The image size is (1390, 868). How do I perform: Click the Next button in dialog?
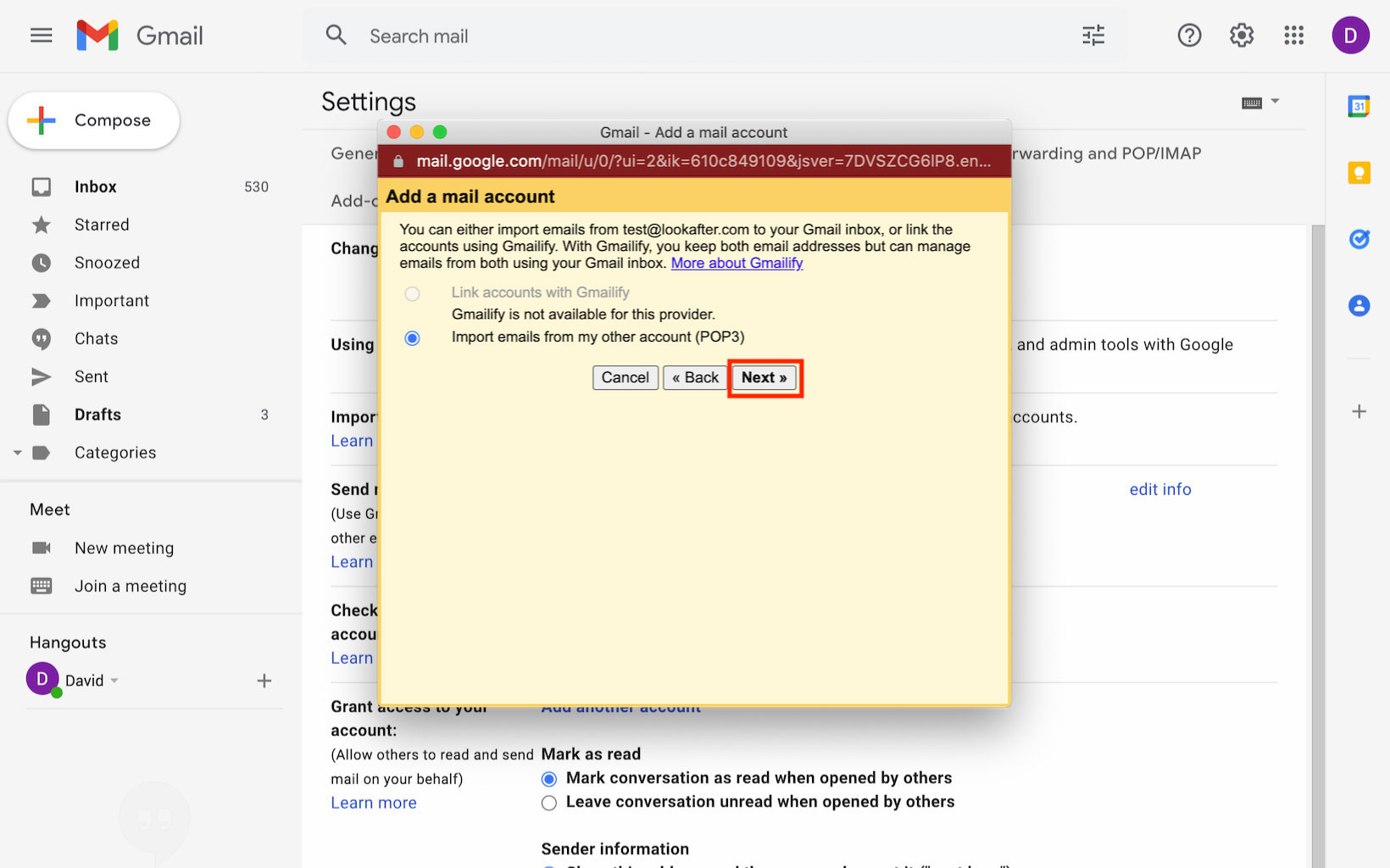point(764,378)
